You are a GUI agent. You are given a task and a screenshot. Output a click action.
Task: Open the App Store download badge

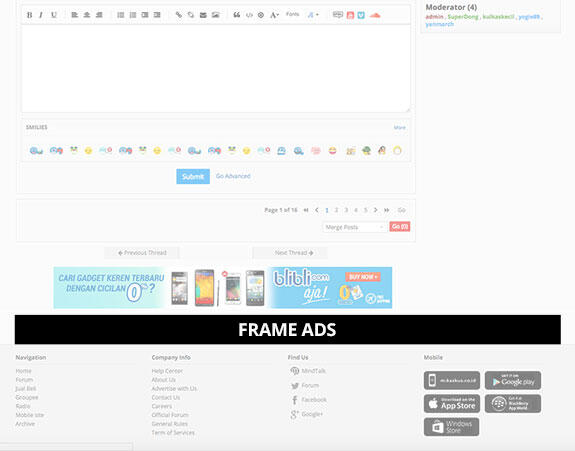(x=452, y=404)
